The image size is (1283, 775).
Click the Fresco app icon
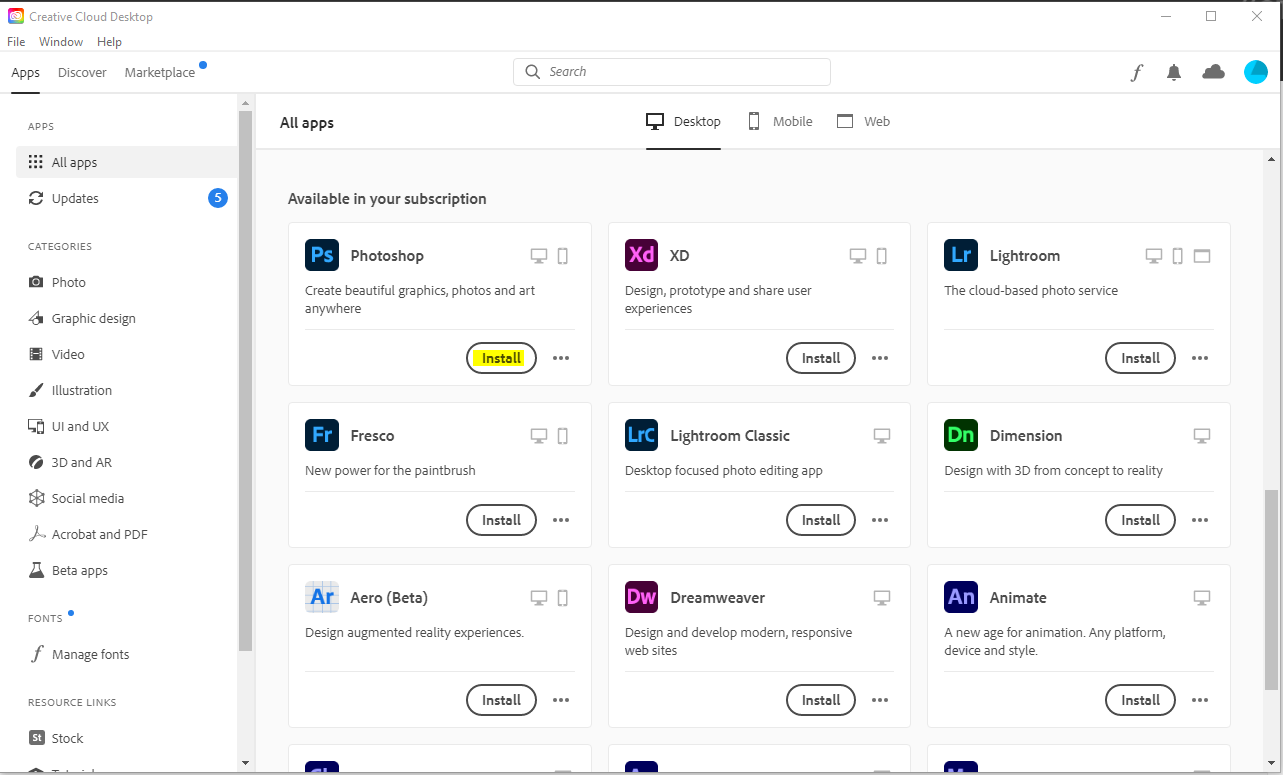(x=322, y=435)
